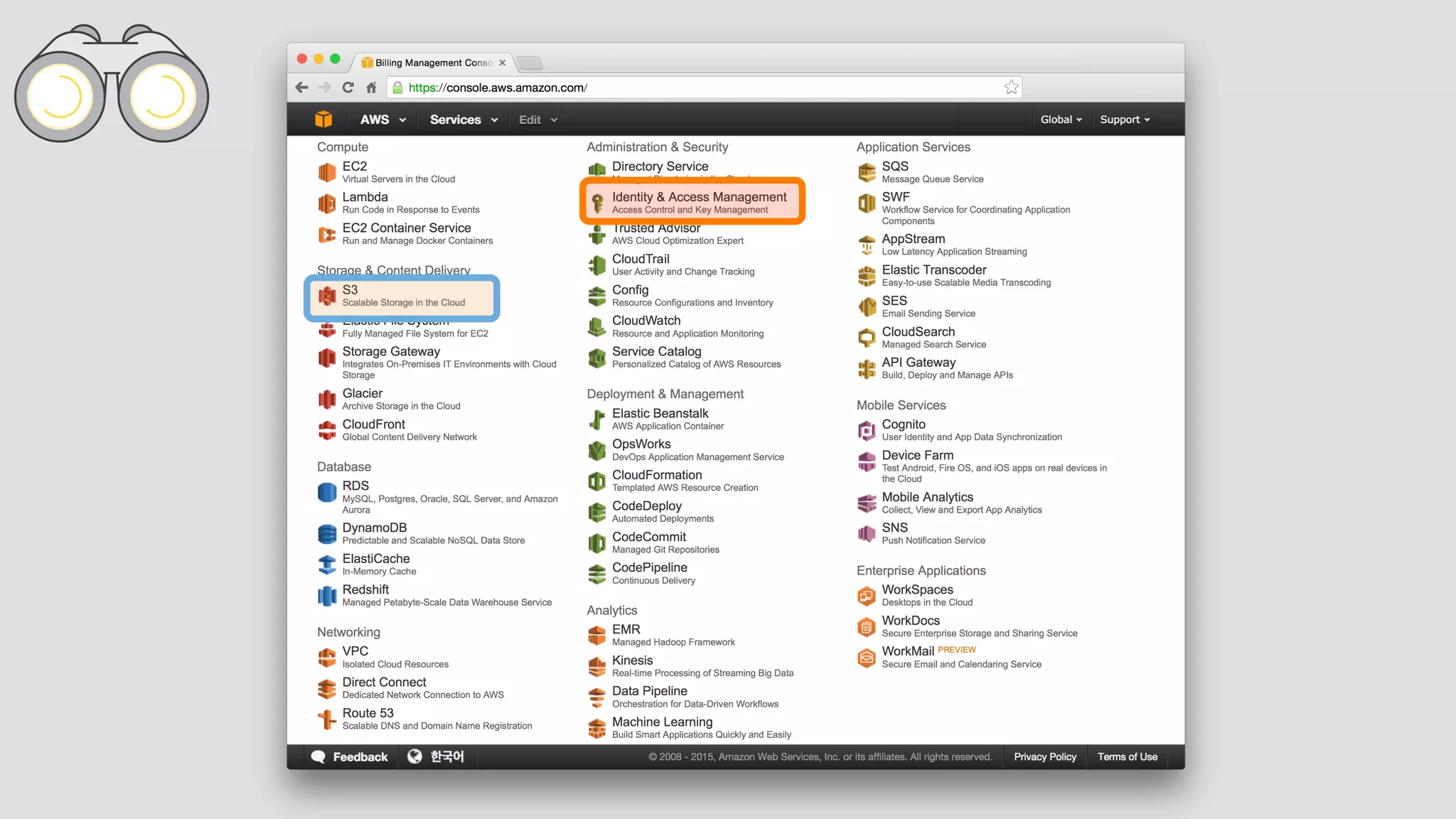
Task: Expand the Global region dropdown
Action: pos(1061,119)
